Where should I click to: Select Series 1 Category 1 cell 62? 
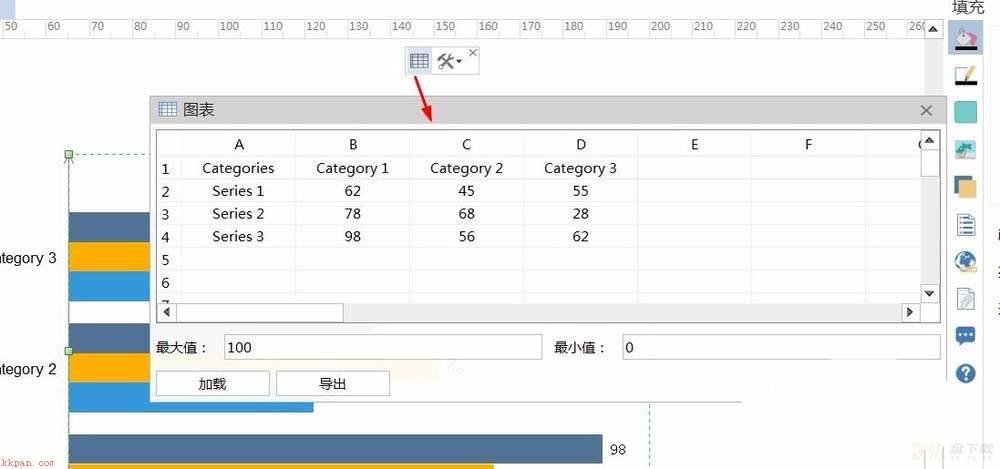(x=353, y=191)
